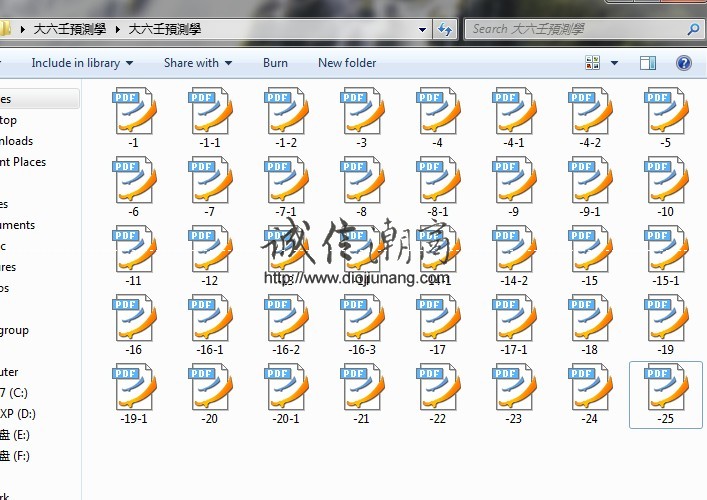Open the Include in library dropdown
Viewport: 707px width, 500px height.
pos(82,63)
